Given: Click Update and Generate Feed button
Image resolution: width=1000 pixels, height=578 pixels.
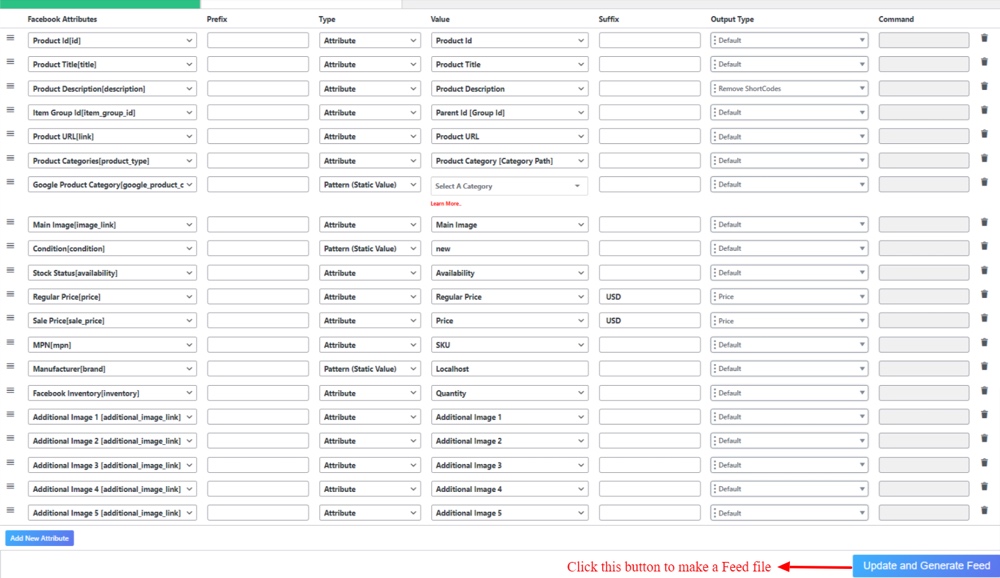Looking at the screenshot, I should pyautogui.click(x=926, y=566).
